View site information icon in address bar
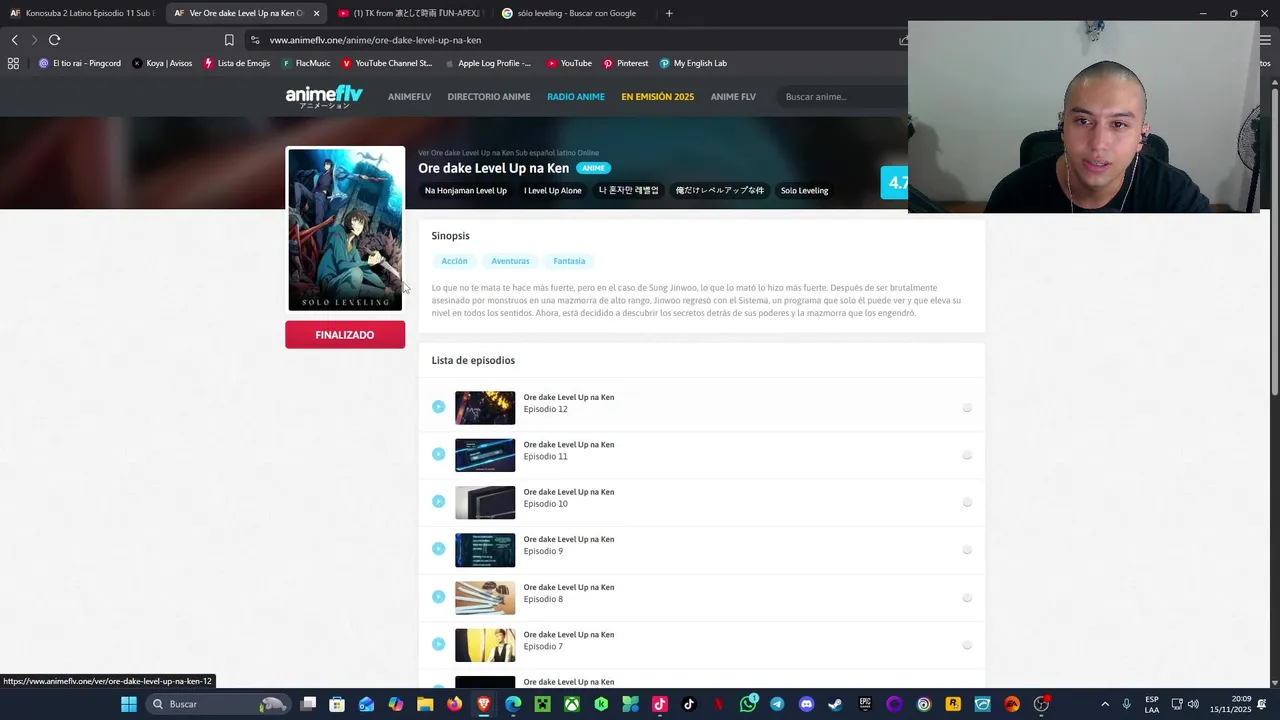The width and height of the screenshot is (1280, 720). click(255, 40)
